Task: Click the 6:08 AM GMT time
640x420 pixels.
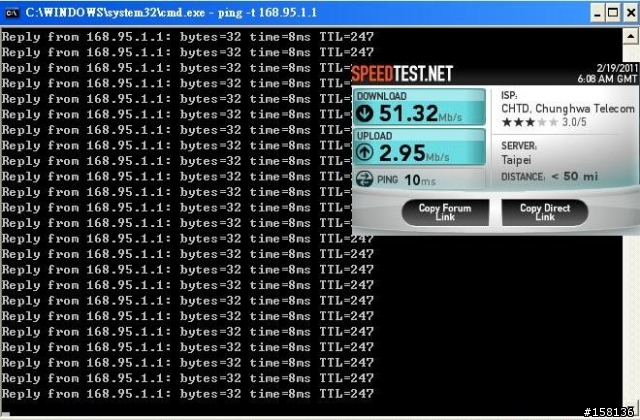Action: [607, 79]
